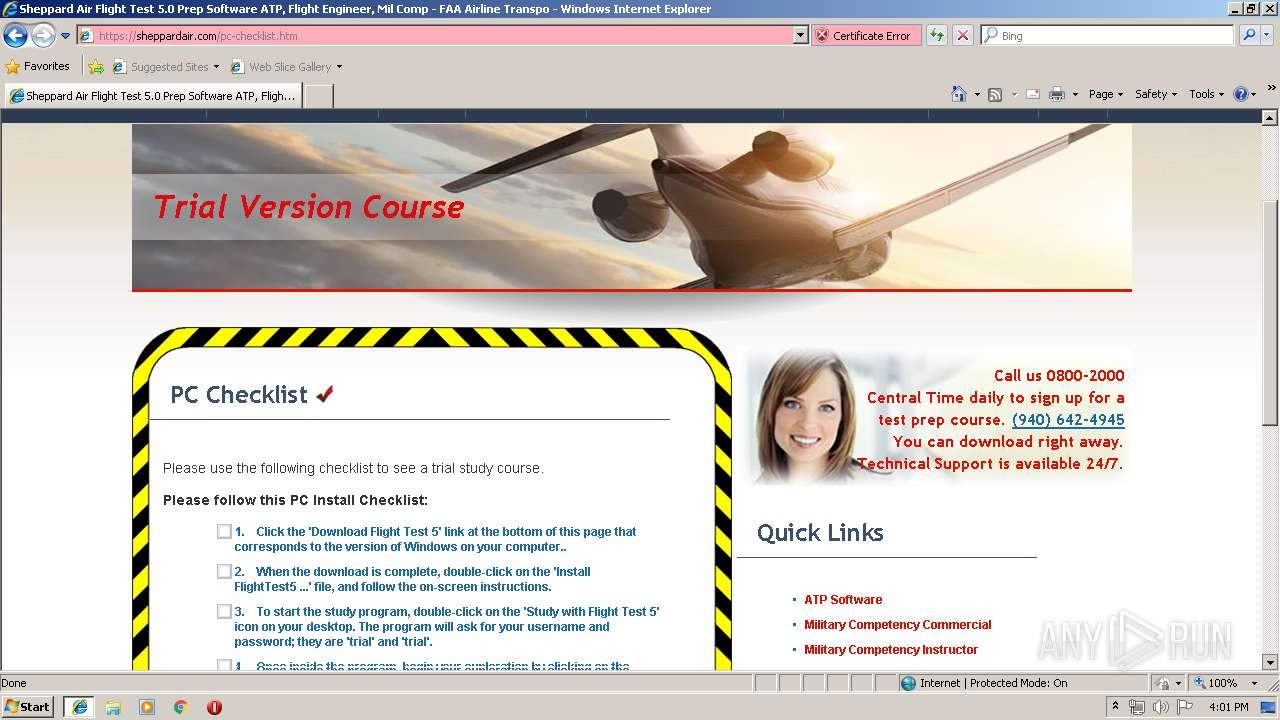1280x720 pixels.
Task: Click the 4:01 PM system clock
Action: [x=1228, y=707]
